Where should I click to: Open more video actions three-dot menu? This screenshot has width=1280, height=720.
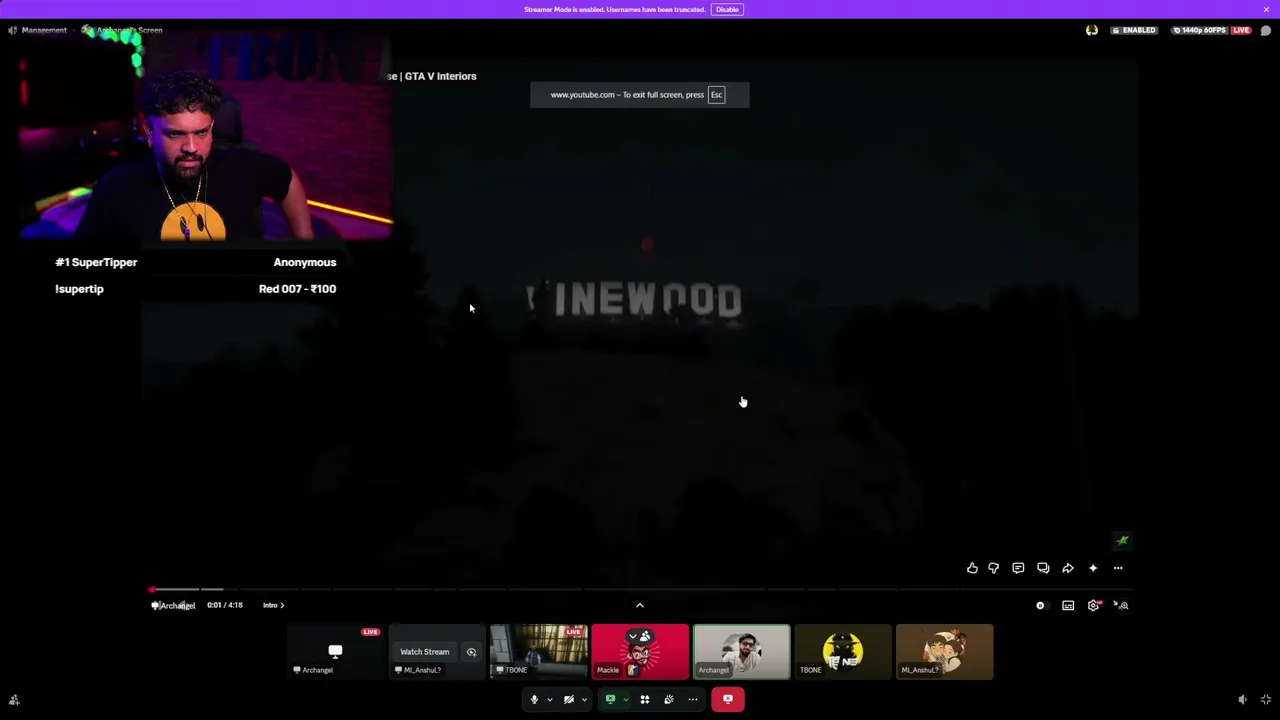(x=1118, y=568)
